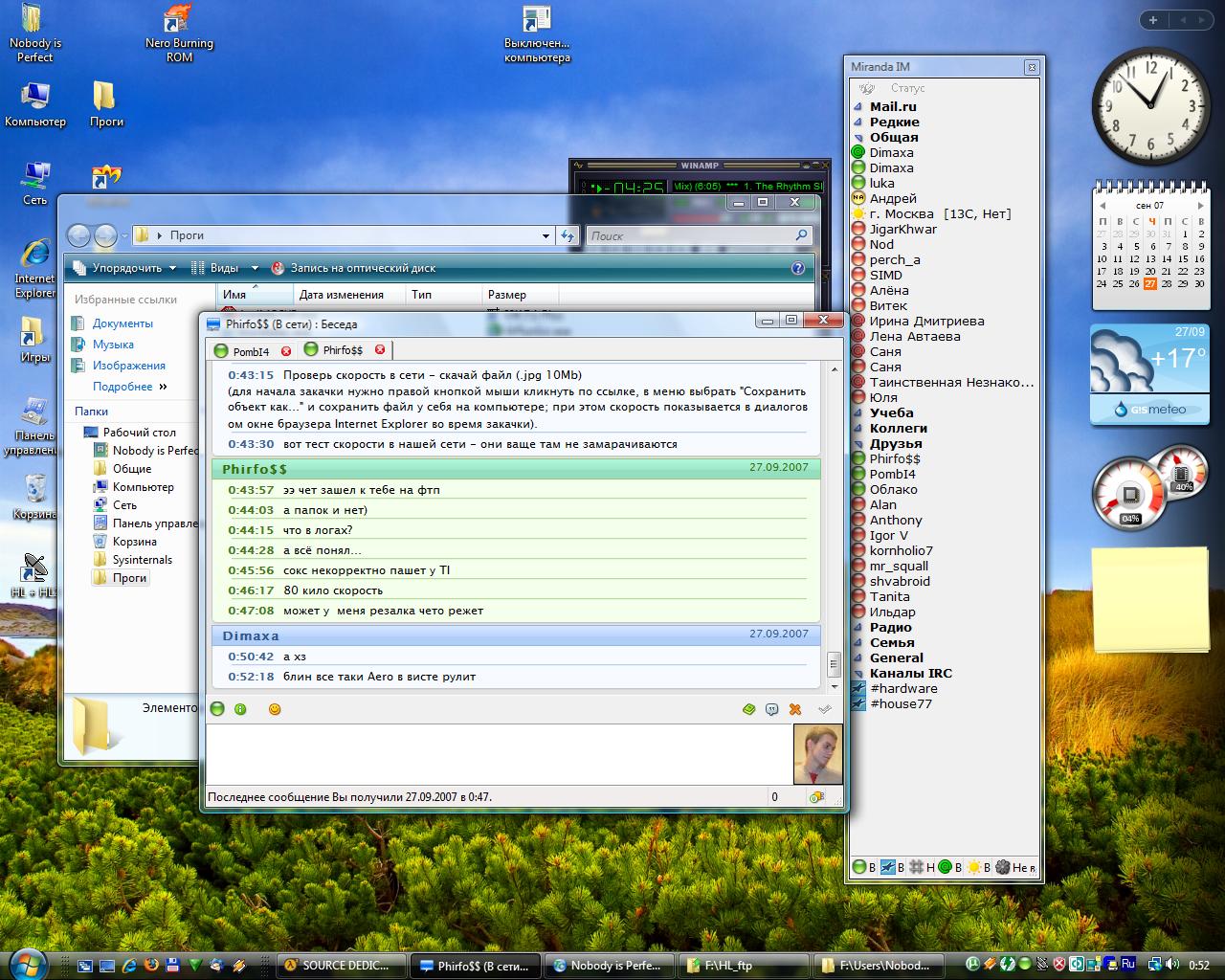Image resolution: width=1225 pixels, height=980 pixels.
Task: Open the Miranda IM main menu icon
Action: (867, 88)
